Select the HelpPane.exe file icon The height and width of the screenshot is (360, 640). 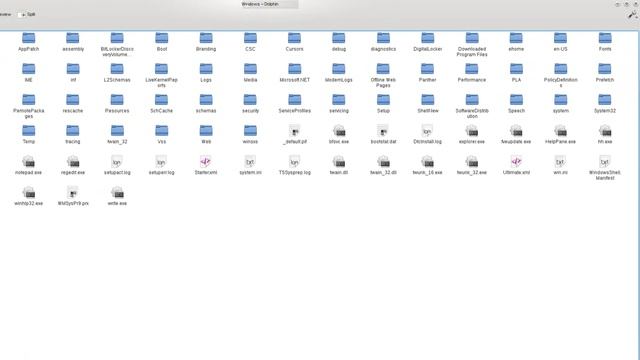[x=560, y=131]
